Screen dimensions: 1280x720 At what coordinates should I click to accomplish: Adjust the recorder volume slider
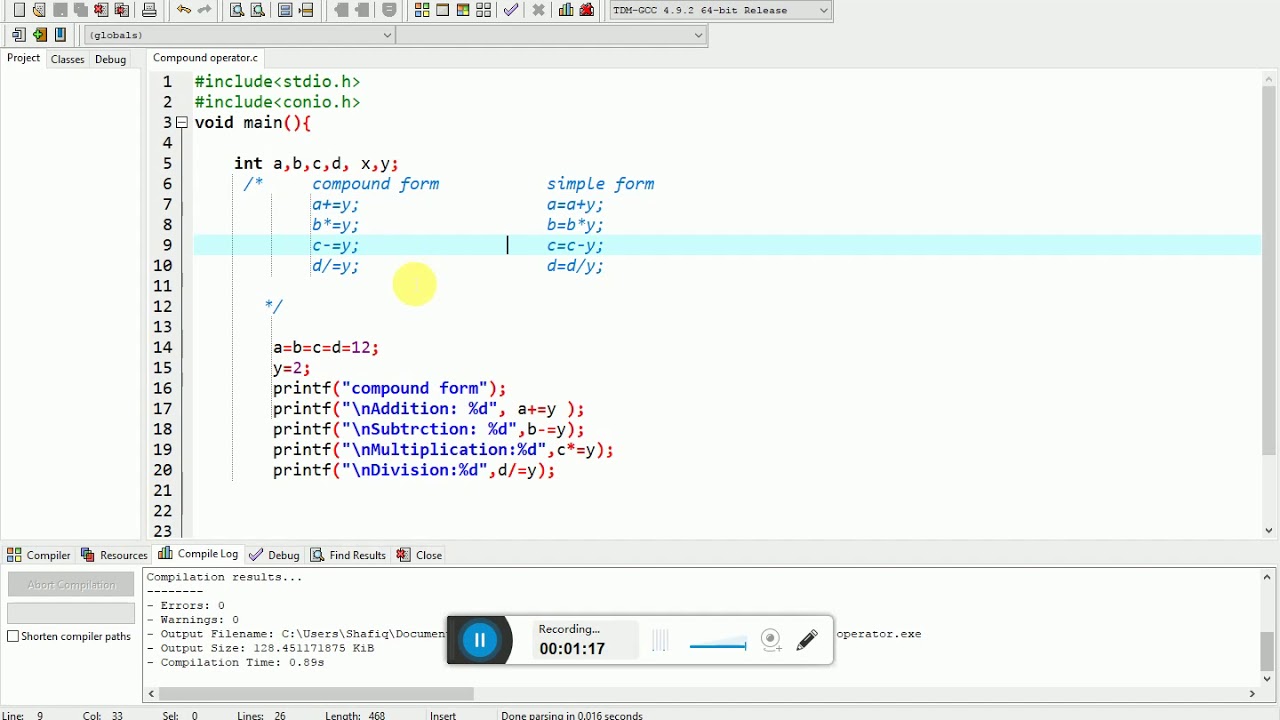717,646
